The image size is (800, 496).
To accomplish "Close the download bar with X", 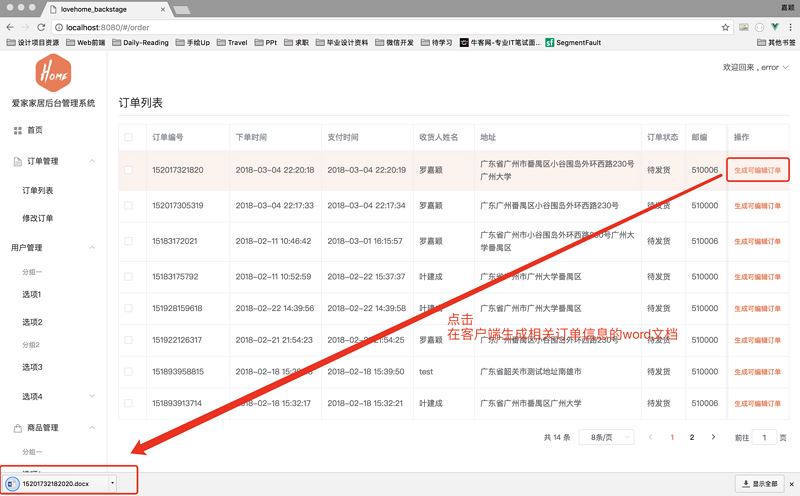I will 791,484.
